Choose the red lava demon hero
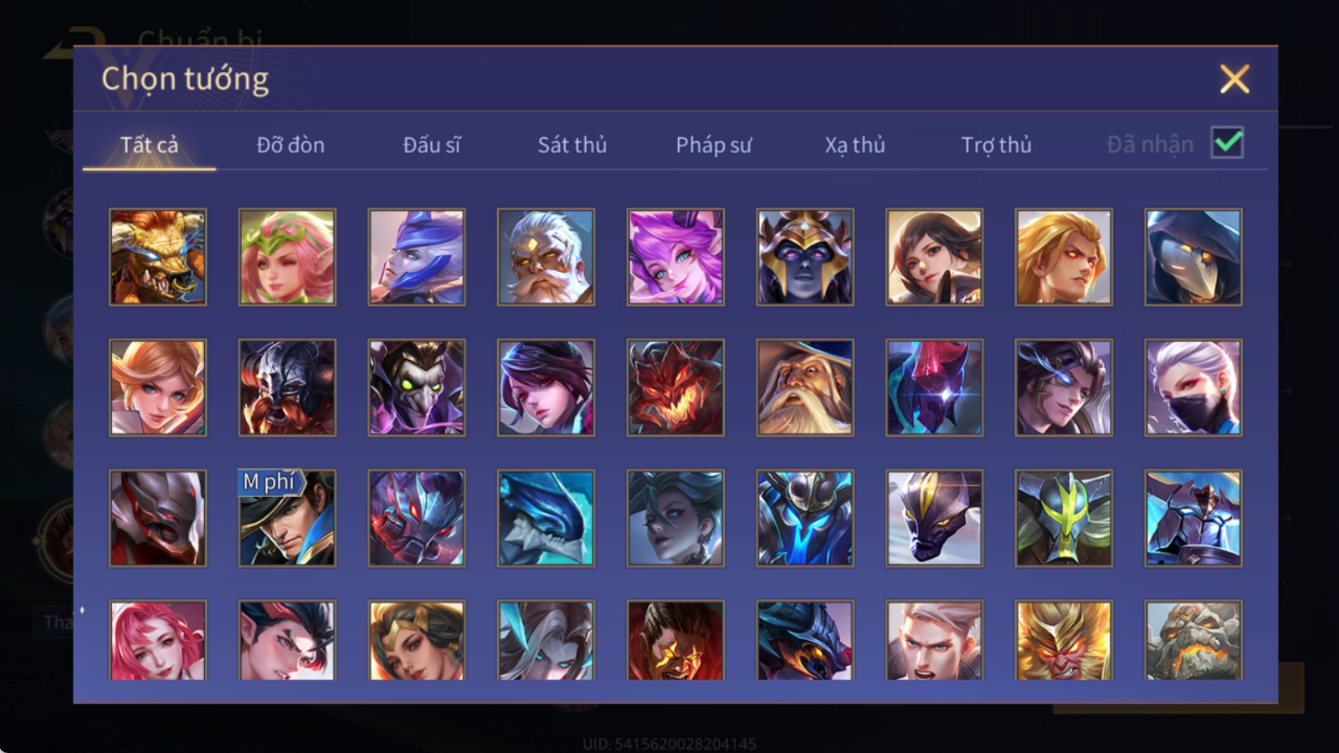 click(x=676, y=388)
